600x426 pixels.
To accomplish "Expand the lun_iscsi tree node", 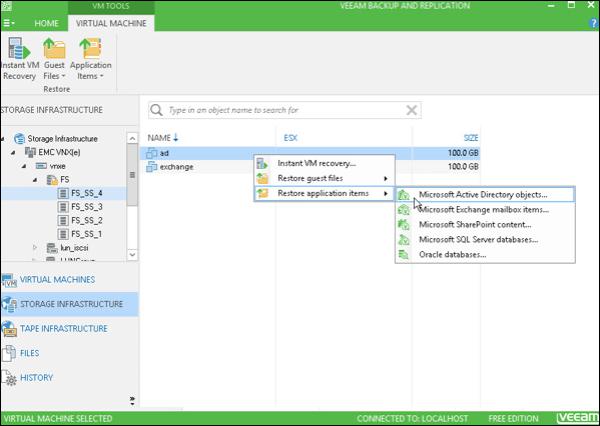I will [x=35, y=248].
